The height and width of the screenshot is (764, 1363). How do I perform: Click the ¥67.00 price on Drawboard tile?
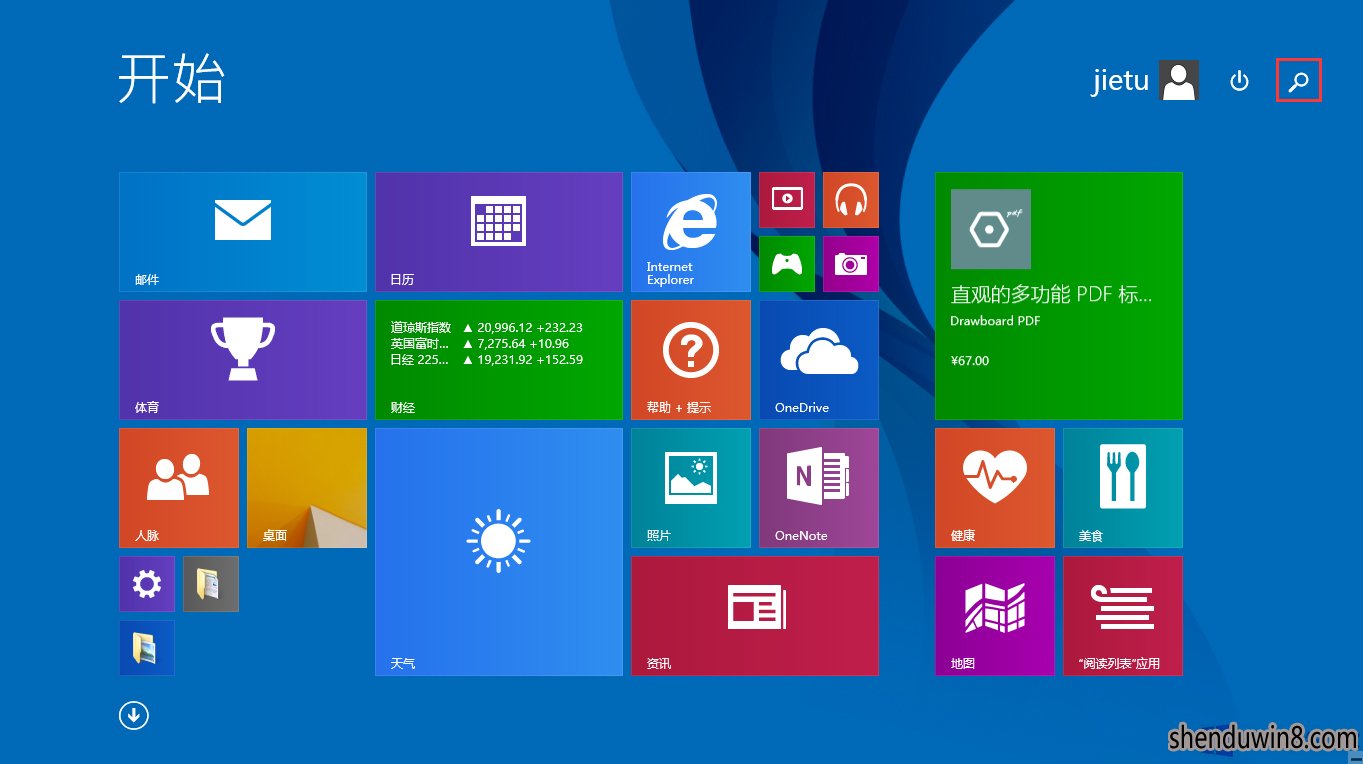pos(970,361)
